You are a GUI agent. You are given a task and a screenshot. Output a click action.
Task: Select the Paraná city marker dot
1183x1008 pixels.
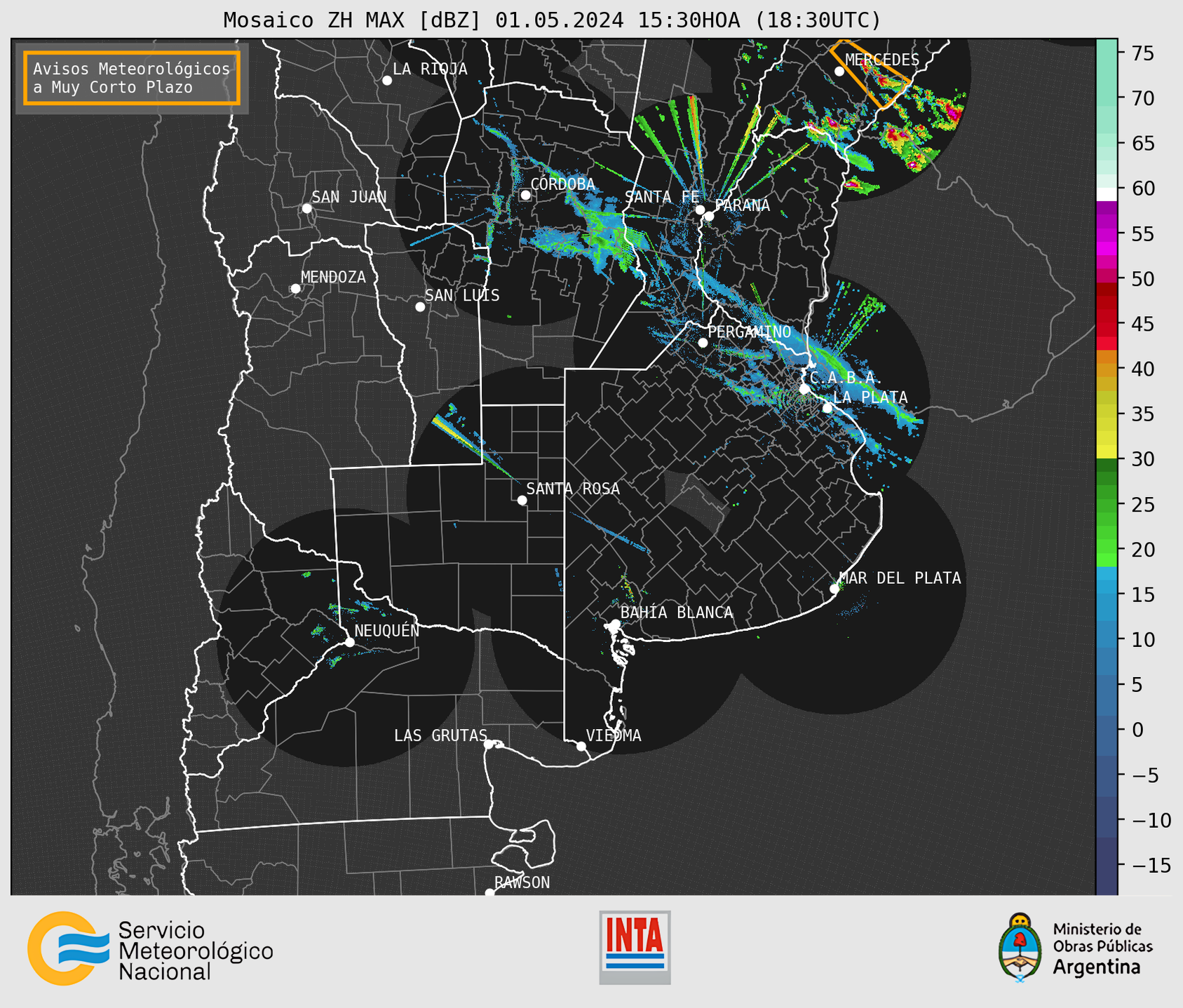click(709, 216)
